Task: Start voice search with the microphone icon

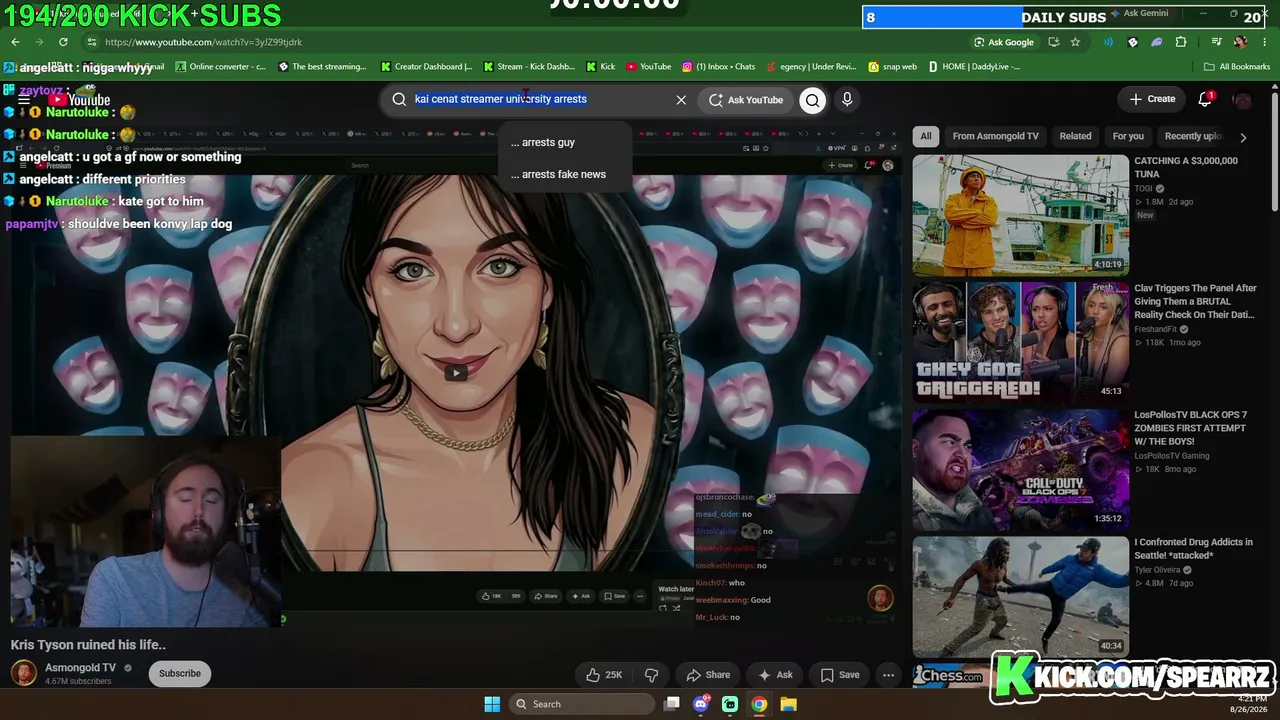Action: pos(847,100)
